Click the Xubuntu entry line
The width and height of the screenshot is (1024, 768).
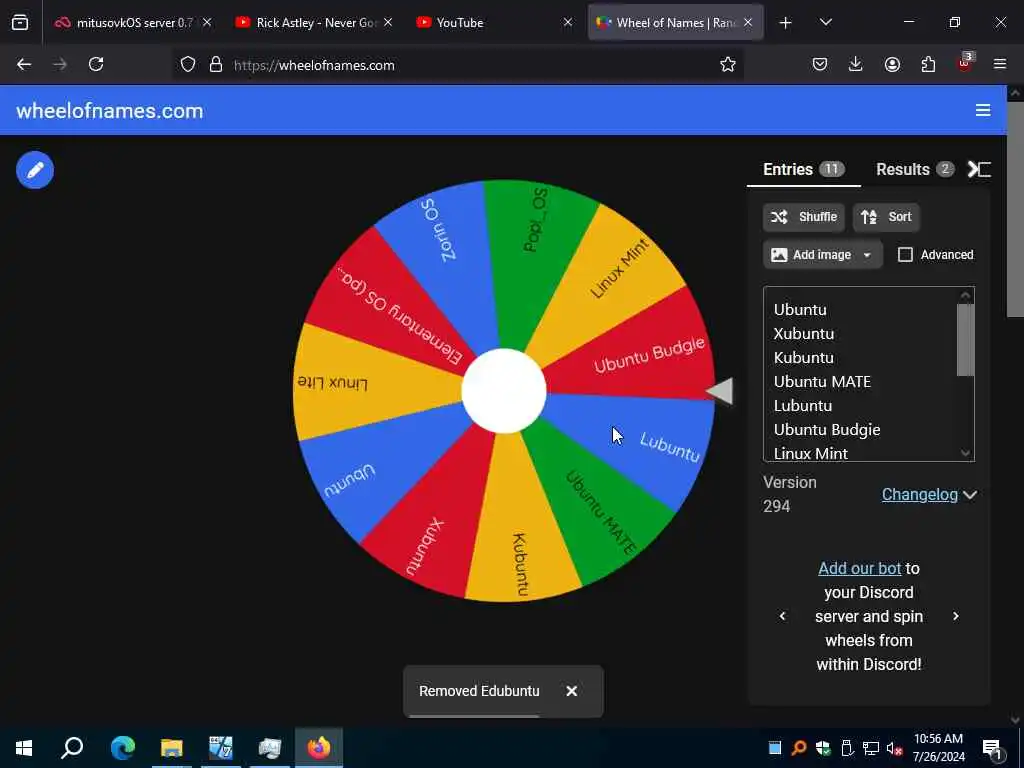(803, 333)
